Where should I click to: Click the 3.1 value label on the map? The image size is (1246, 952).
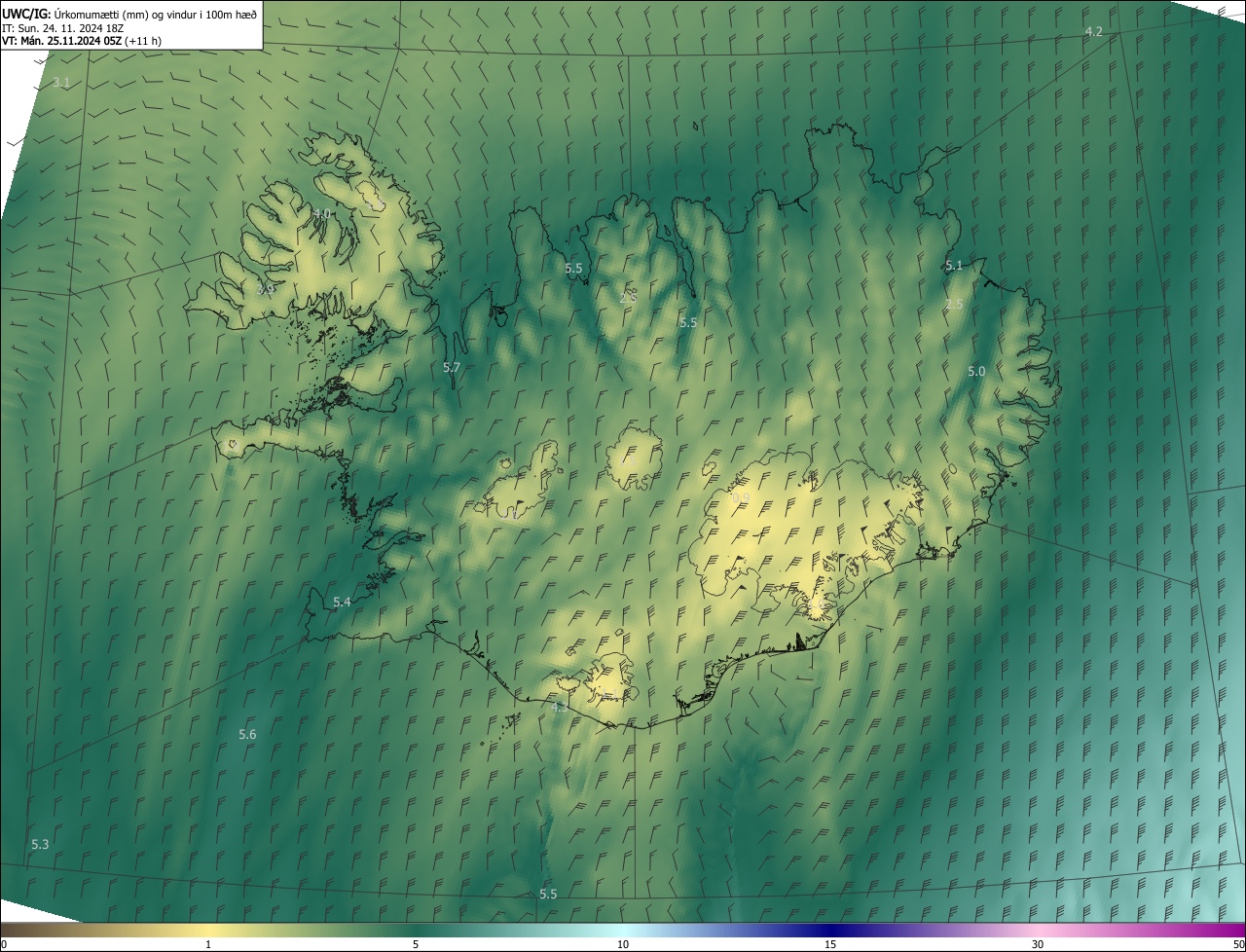61,83
